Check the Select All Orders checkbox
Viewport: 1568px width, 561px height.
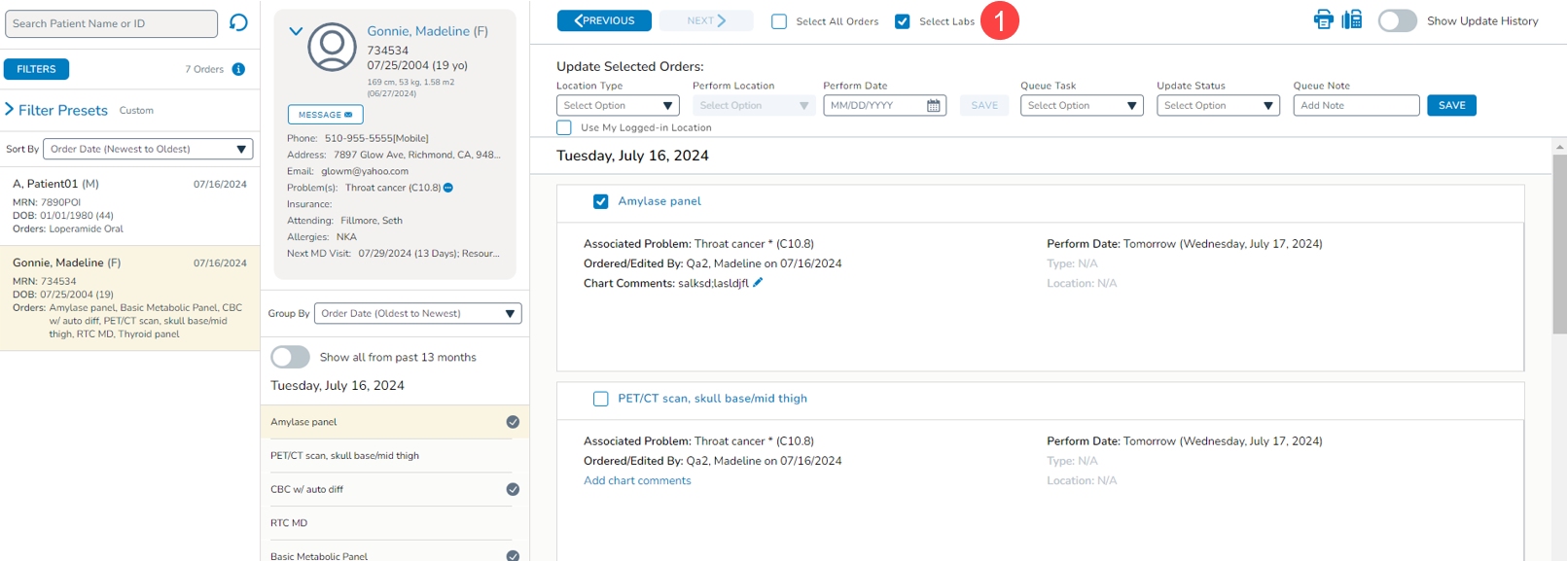point(779,21)
